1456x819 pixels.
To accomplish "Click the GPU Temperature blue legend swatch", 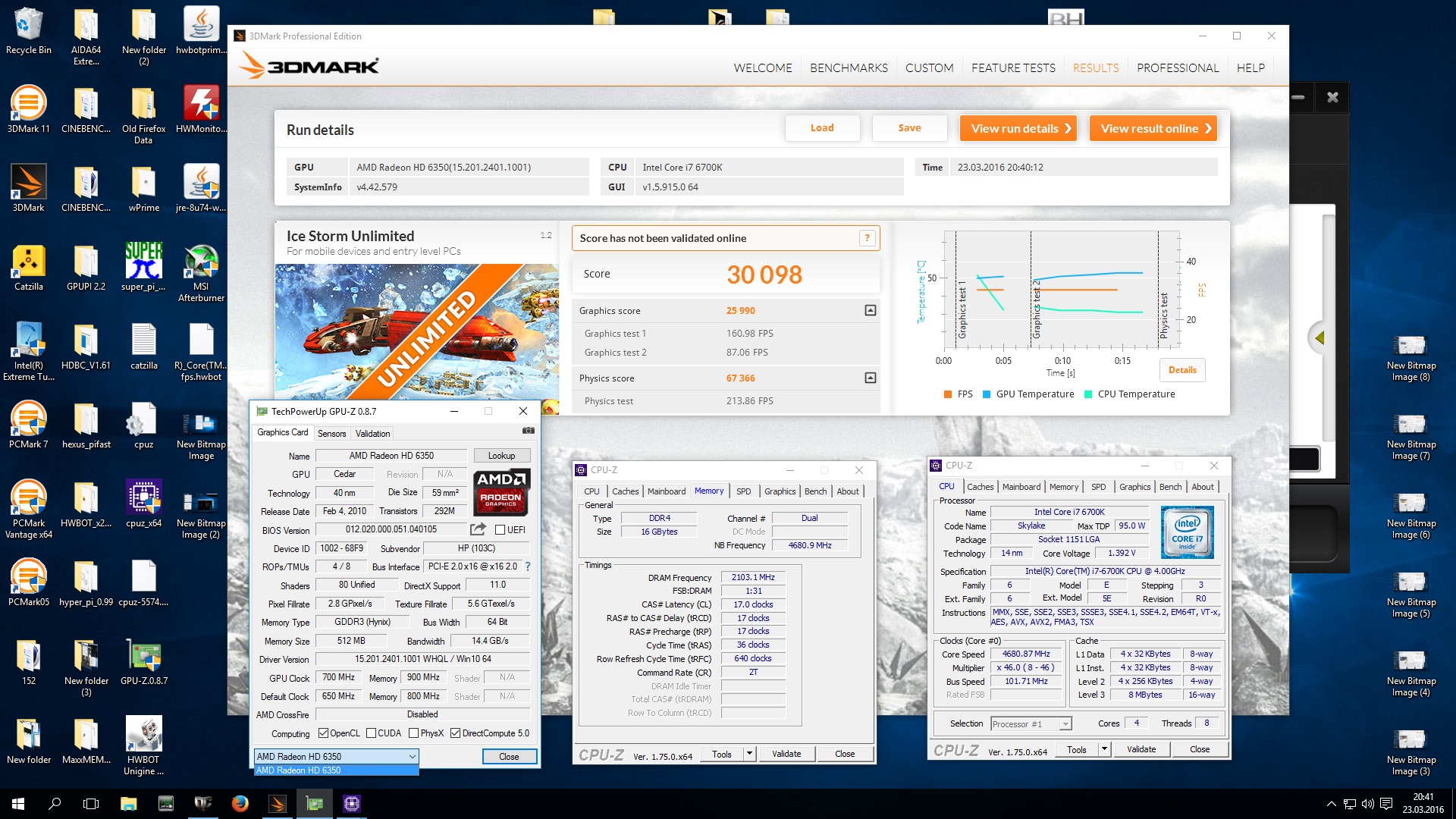I will click(x=987, y=394).
